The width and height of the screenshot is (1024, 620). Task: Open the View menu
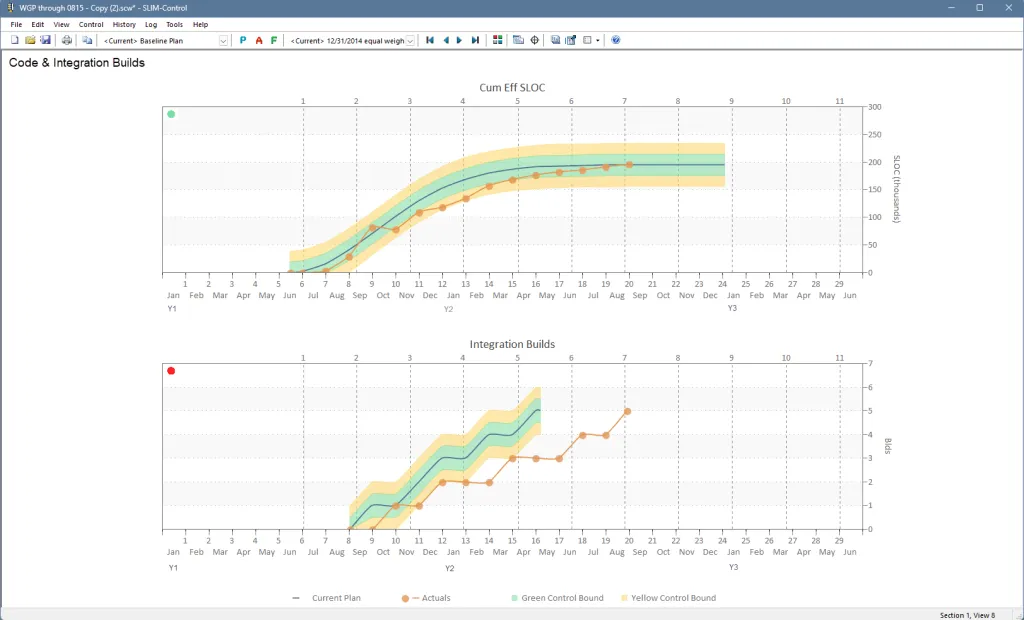[61, 25]
